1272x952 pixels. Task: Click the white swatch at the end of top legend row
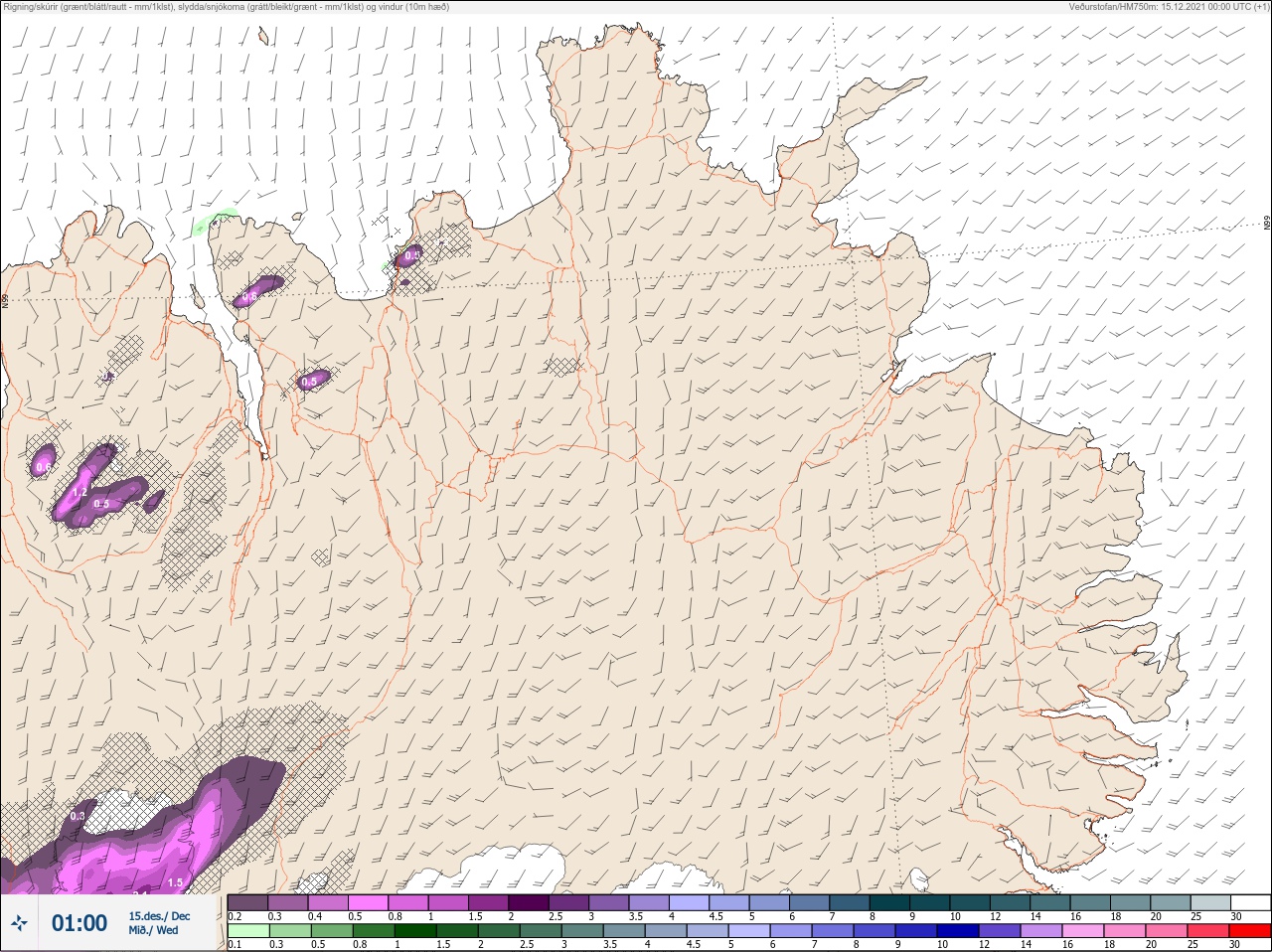(1251, 902)
